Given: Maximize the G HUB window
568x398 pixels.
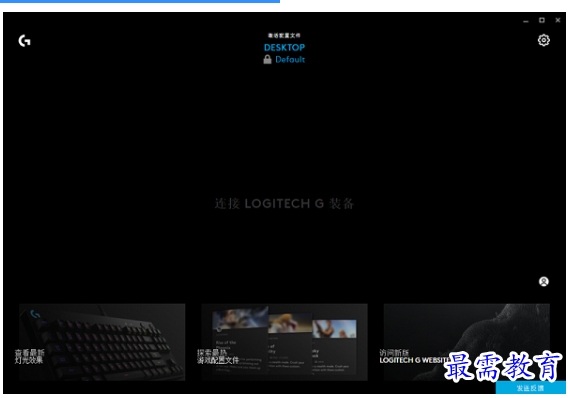Looking at the screenshot, I should (542, 20).
